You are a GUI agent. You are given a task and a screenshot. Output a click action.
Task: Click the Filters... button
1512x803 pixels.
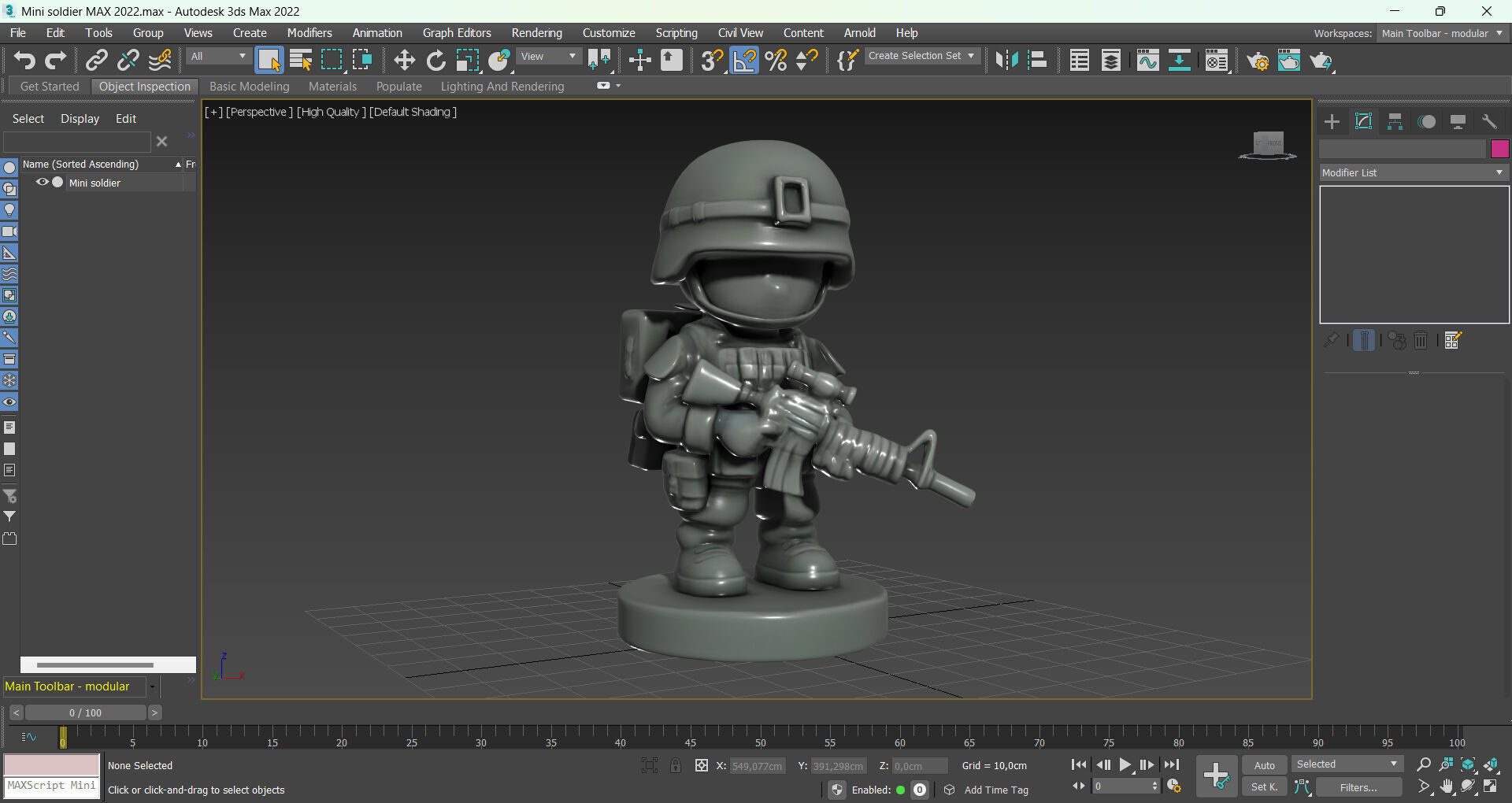tap(1359, 787)
